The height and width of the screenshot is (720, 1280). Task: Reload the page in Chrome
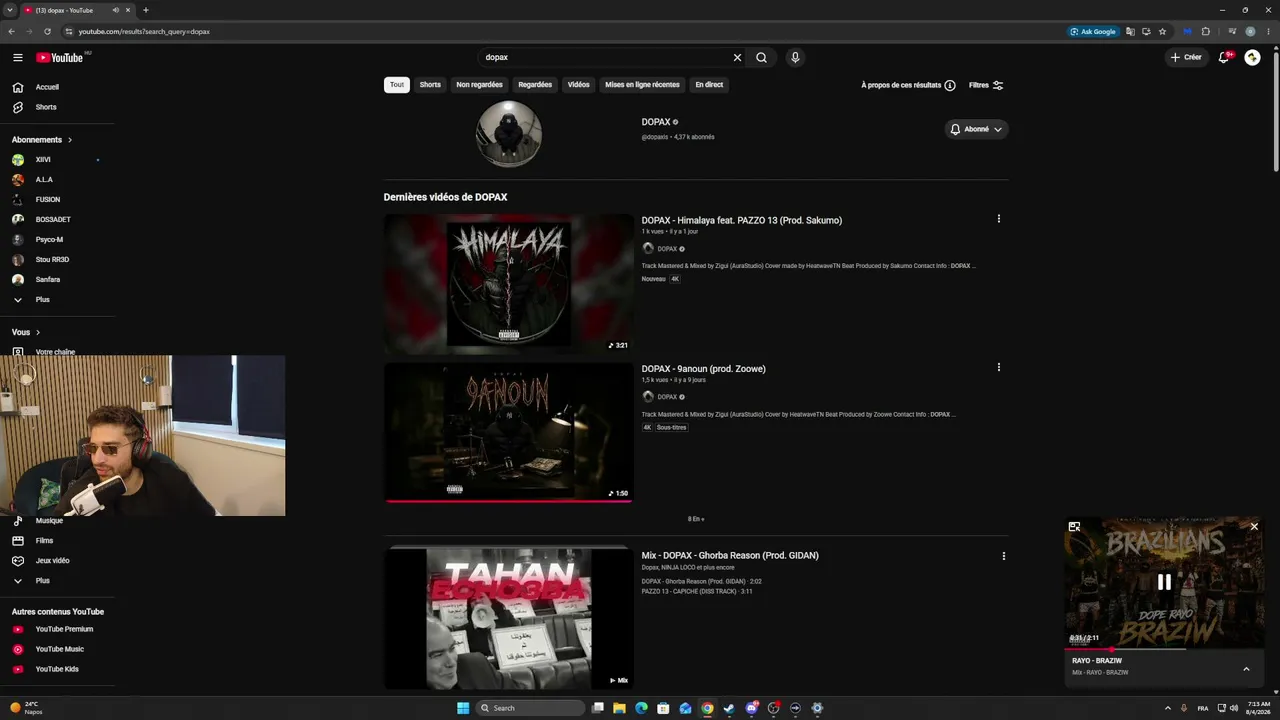[x=47, y=31]
